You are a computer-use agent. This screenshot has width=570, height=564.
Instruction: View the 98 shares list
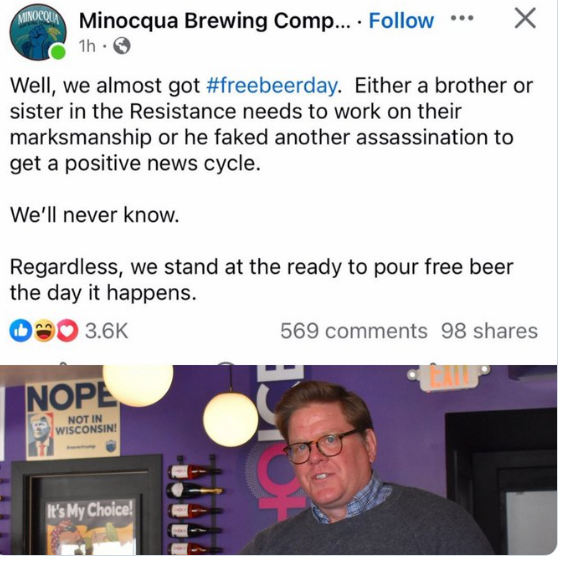[489, 331]
